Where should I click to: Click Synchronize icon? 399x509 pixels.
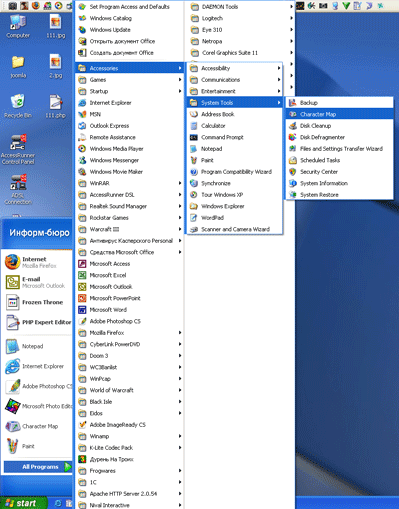(194, 183)
